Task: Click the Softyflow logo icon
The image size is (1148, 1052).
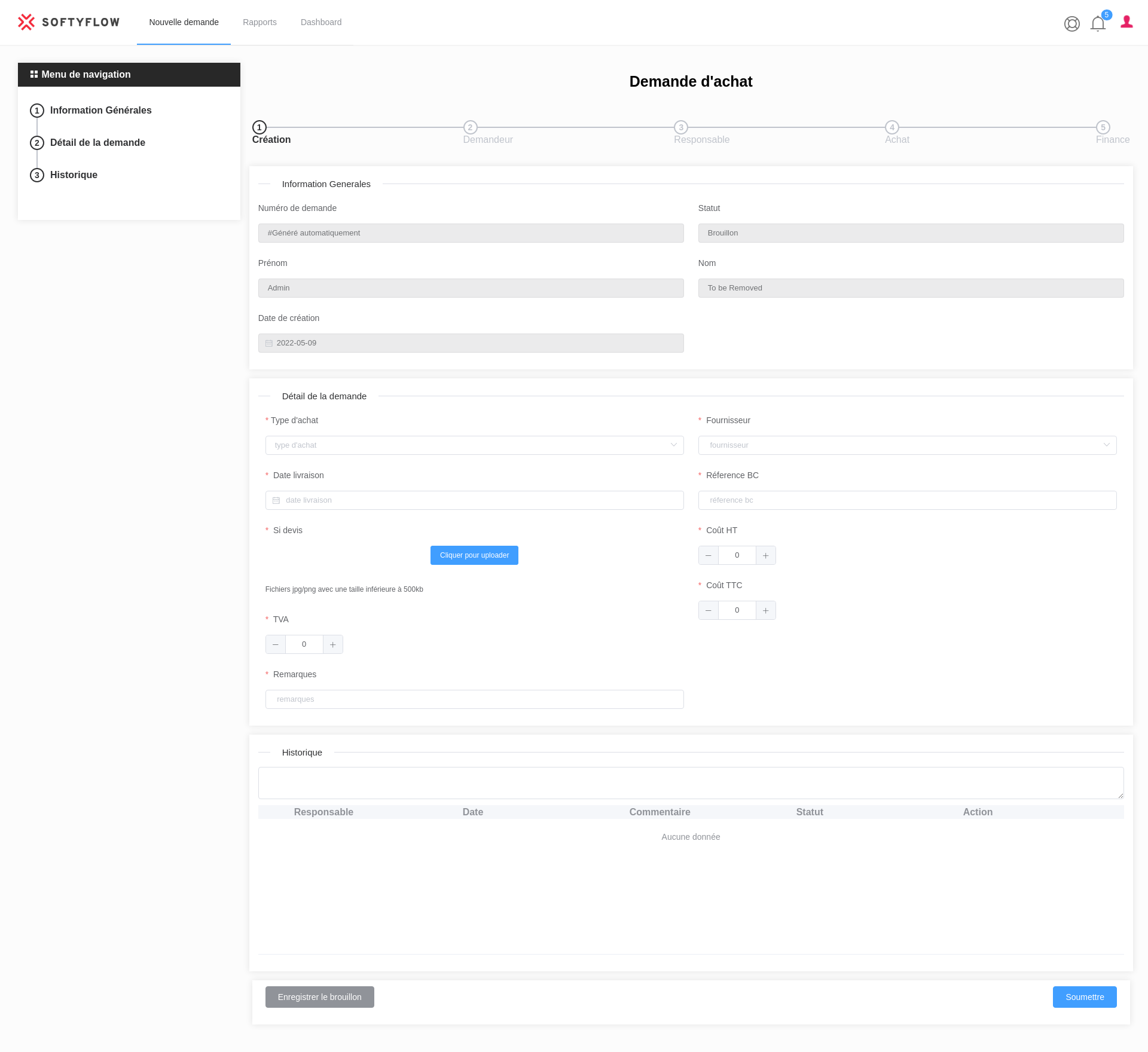Action: 26,22
